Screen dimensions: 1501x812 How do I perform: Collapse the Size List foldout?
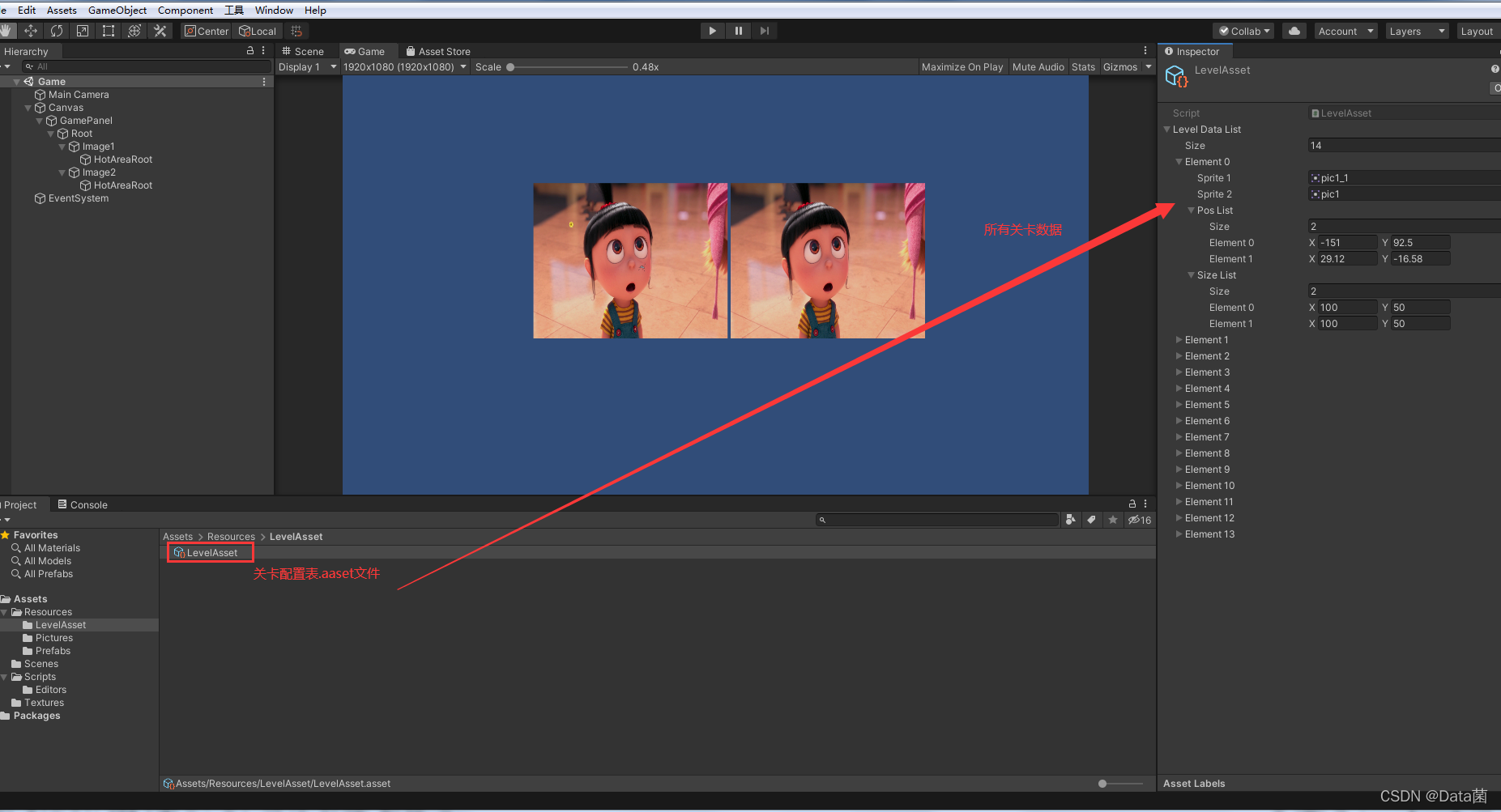(1192, 275)
